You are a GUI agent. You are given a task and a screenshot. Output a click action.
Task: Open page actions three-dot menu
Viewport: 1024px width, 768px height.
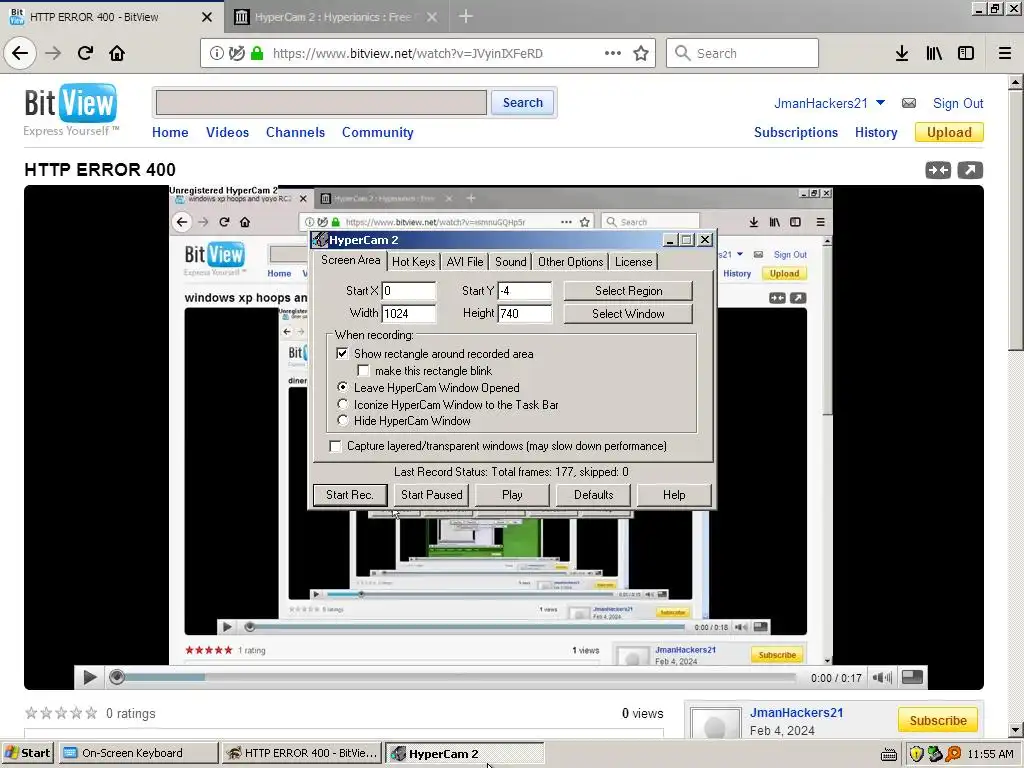coord(613,53)
